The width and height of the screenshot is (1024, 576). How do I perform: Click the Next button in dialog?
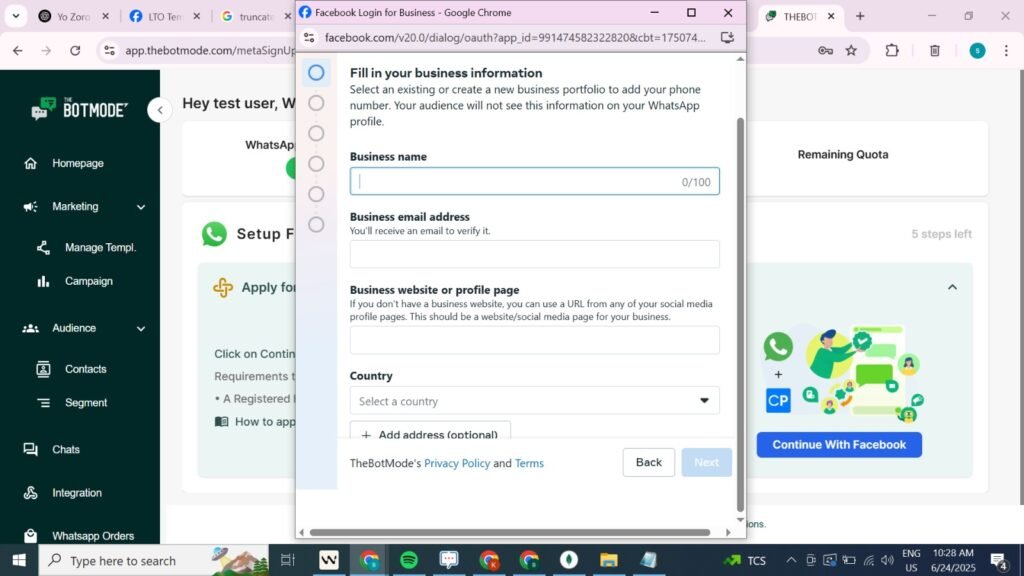706,462
